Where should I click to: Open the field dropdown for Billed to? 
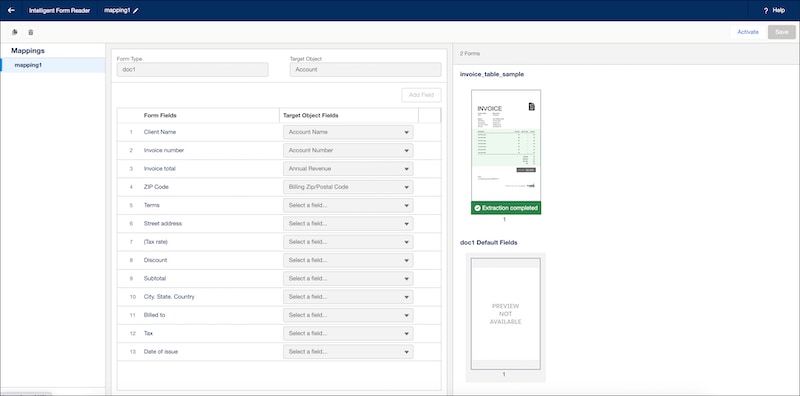[x=348, y=315]
